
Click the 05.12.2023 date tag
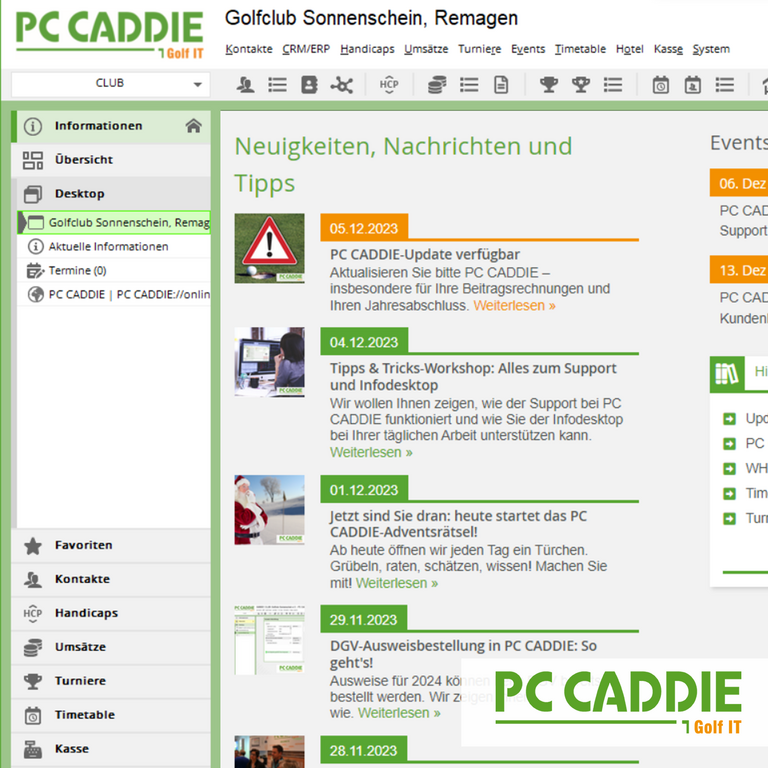click(x=364, y=228)
